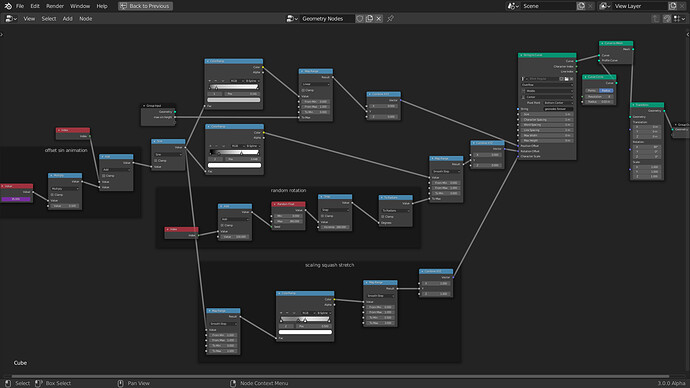Open font file with folder icon in String to Curve

point(566,79)
